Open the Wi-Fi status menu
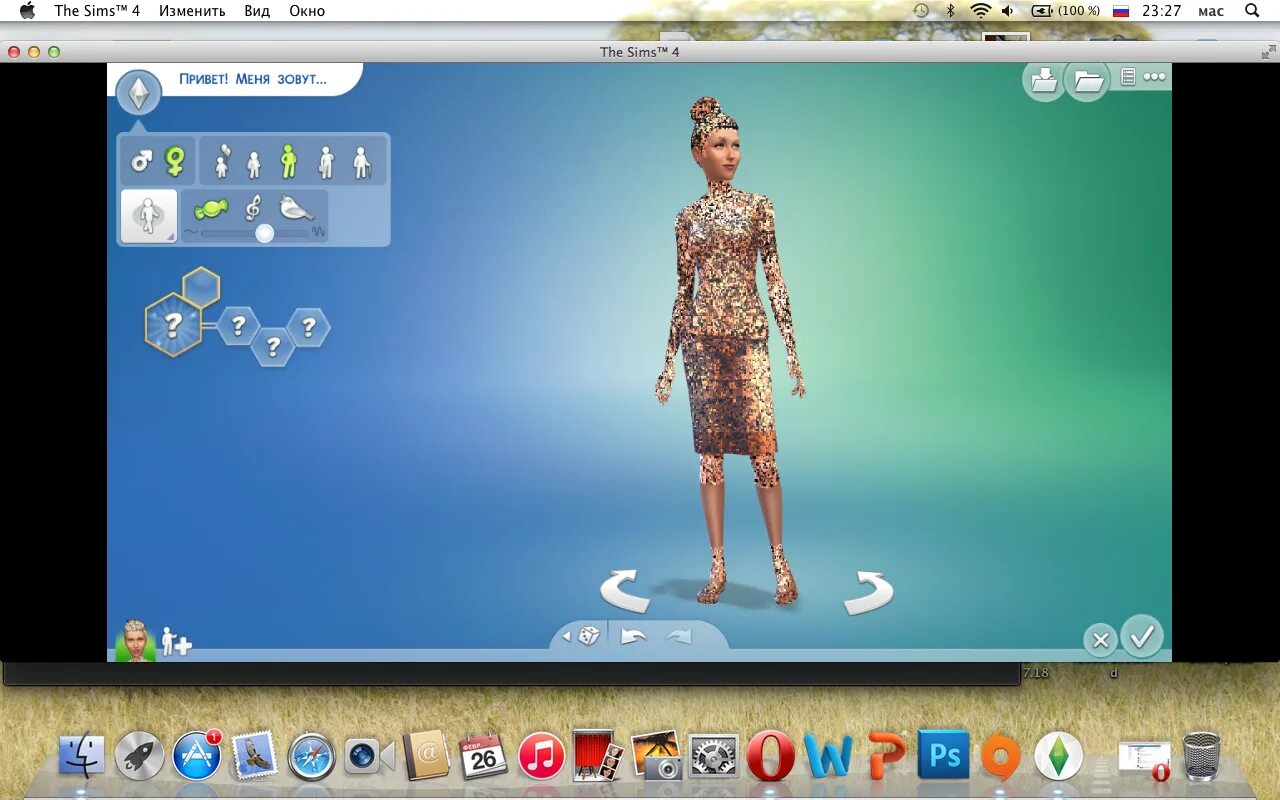This screenshot has height=800, width=1280. [981, 11]
